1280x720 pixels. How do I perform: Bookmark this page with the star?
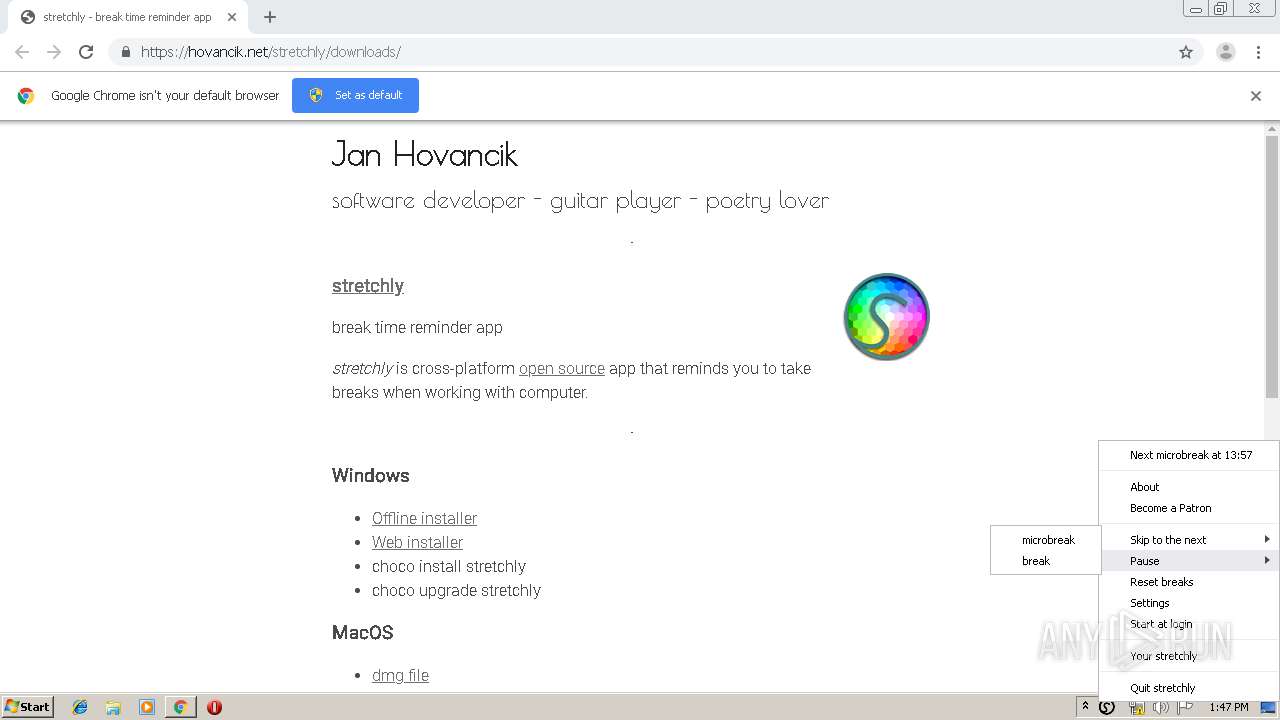tap(1186, 52)
